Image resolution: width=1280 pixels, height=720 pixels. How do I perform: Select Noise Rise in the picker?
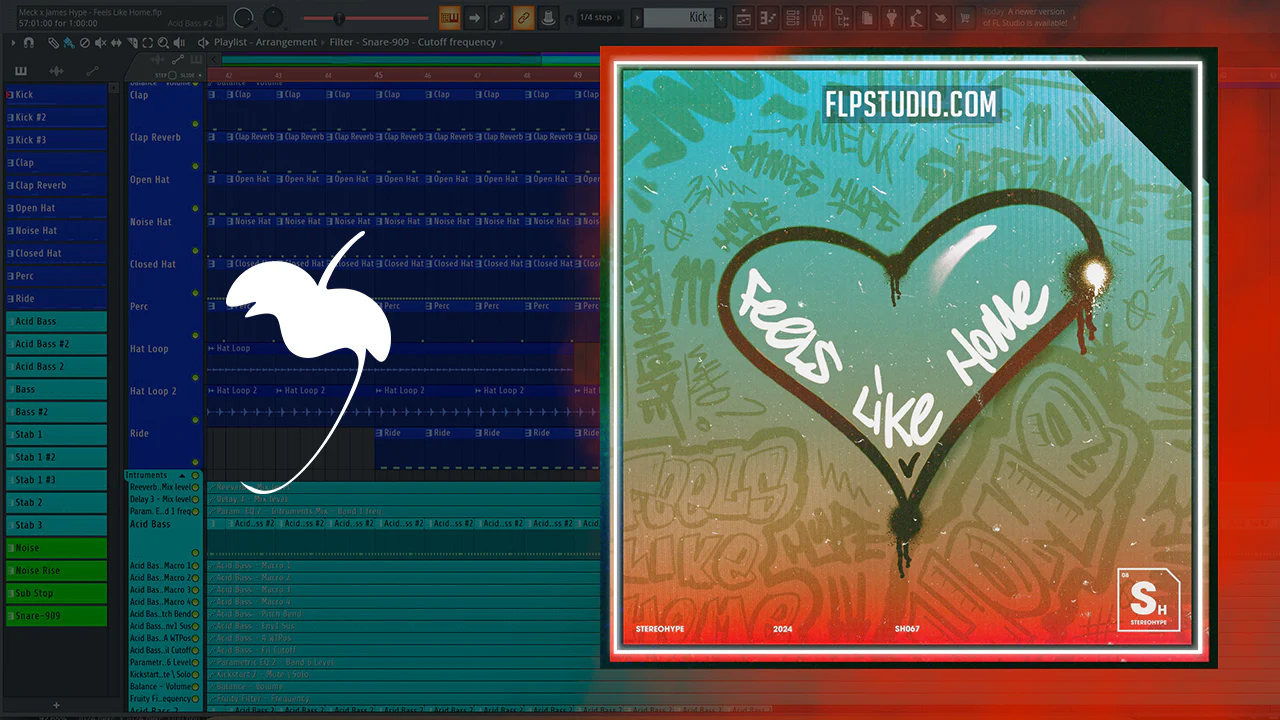(x=56, y=570)
